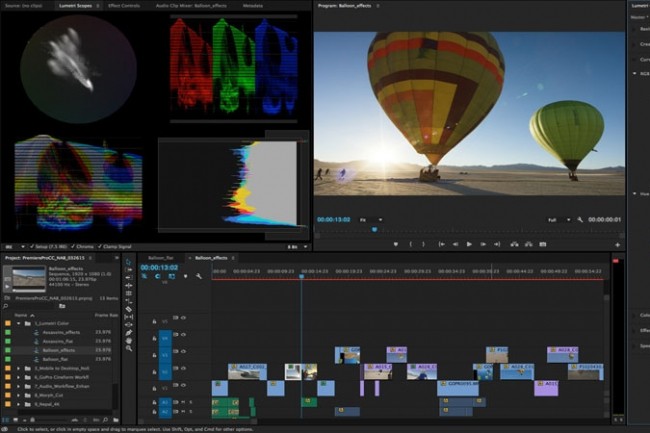Image resolution: width=650 pixels, height=433 pixels.
Task: Click timeline playhead on the time ruler
Action: point(301,276)
